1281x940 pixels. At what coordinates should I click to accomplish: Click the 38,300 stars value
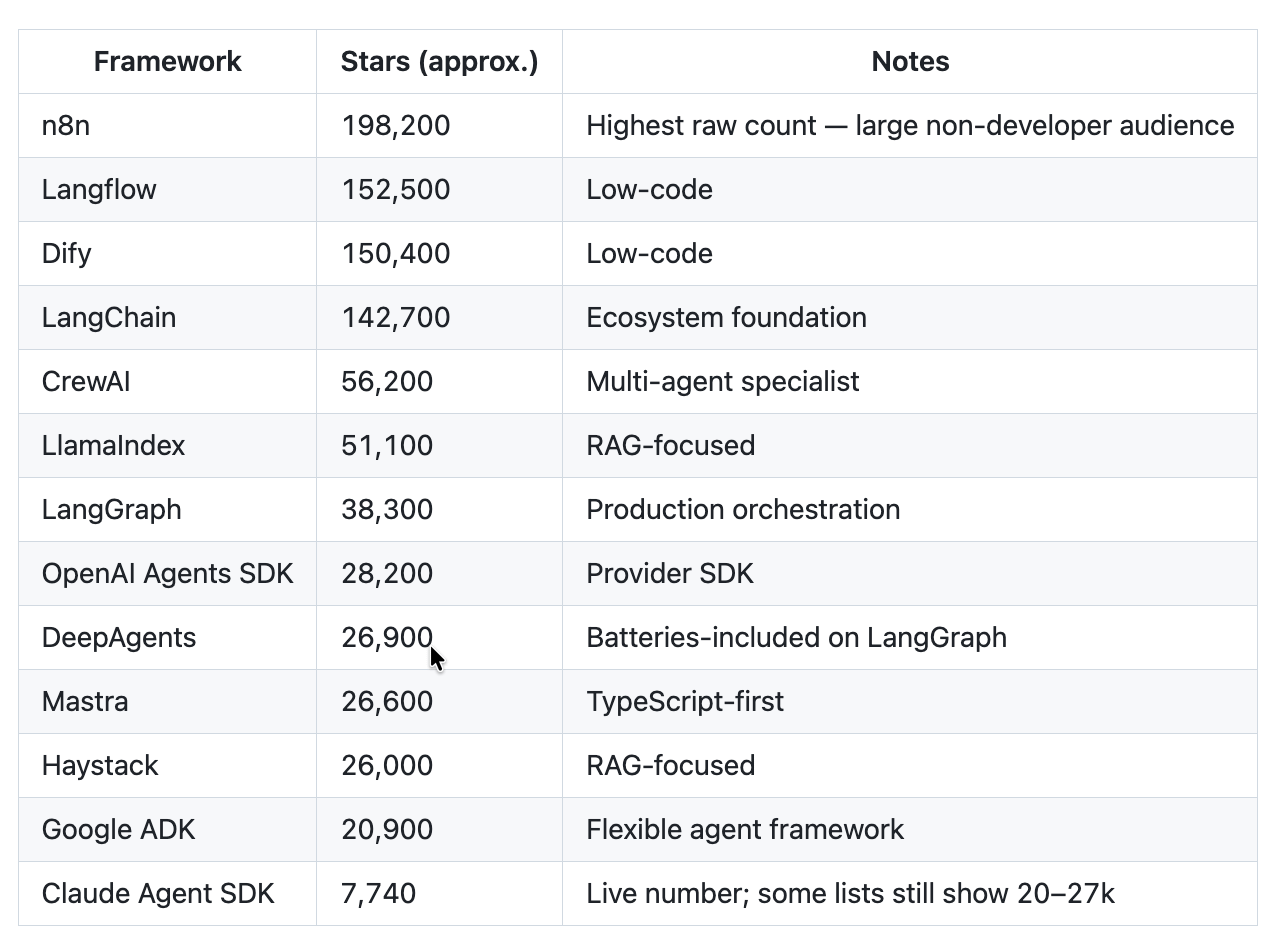pyautogui.click(x=387, y=510)
